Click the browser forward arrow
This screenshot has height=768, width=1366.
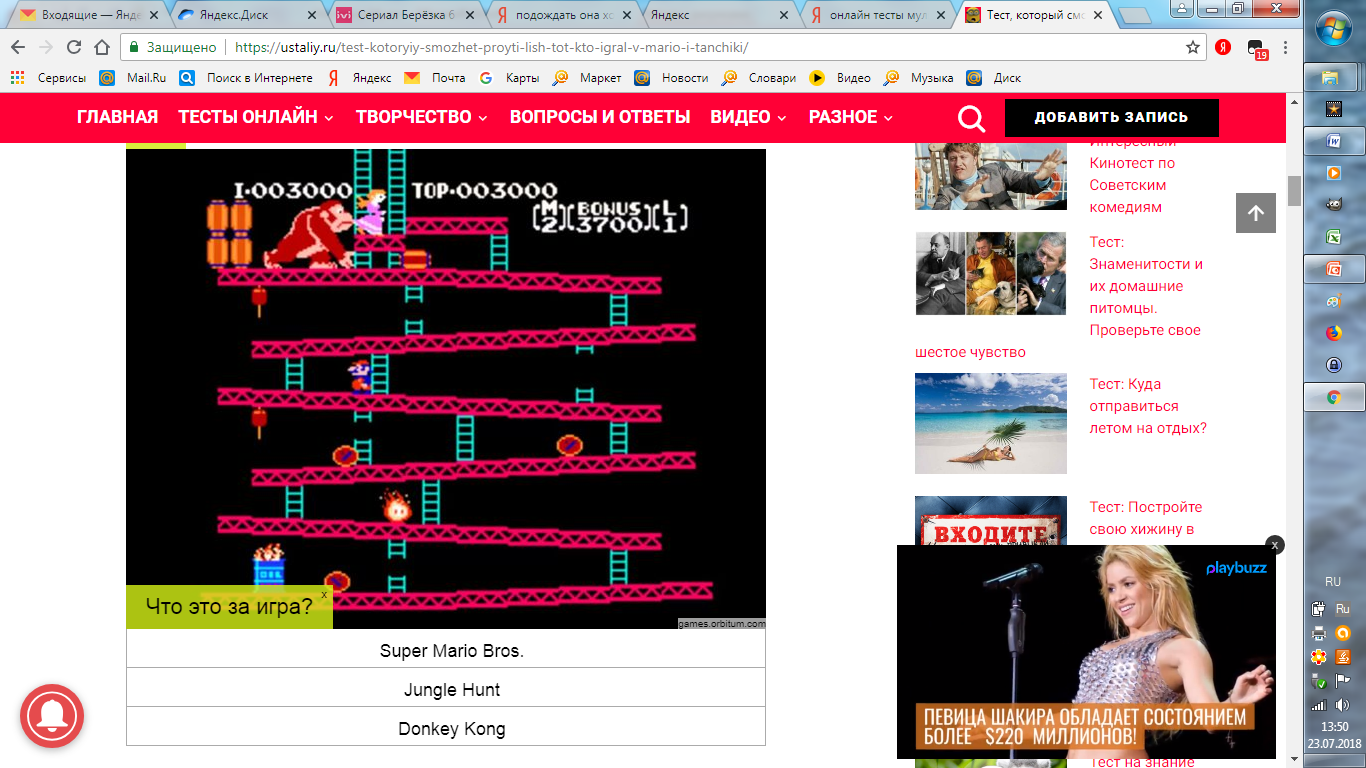pos(46,47)
